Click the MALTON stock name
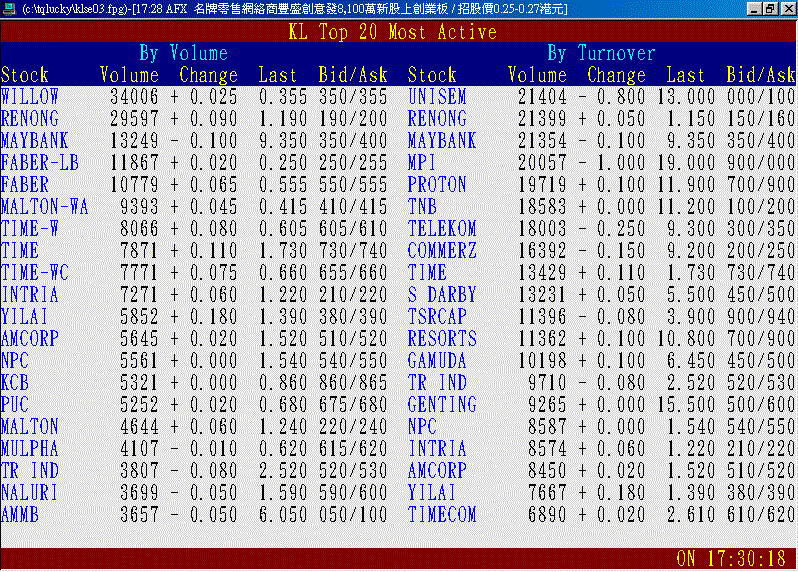The image size is (798, 572). (x=30, y=427)
